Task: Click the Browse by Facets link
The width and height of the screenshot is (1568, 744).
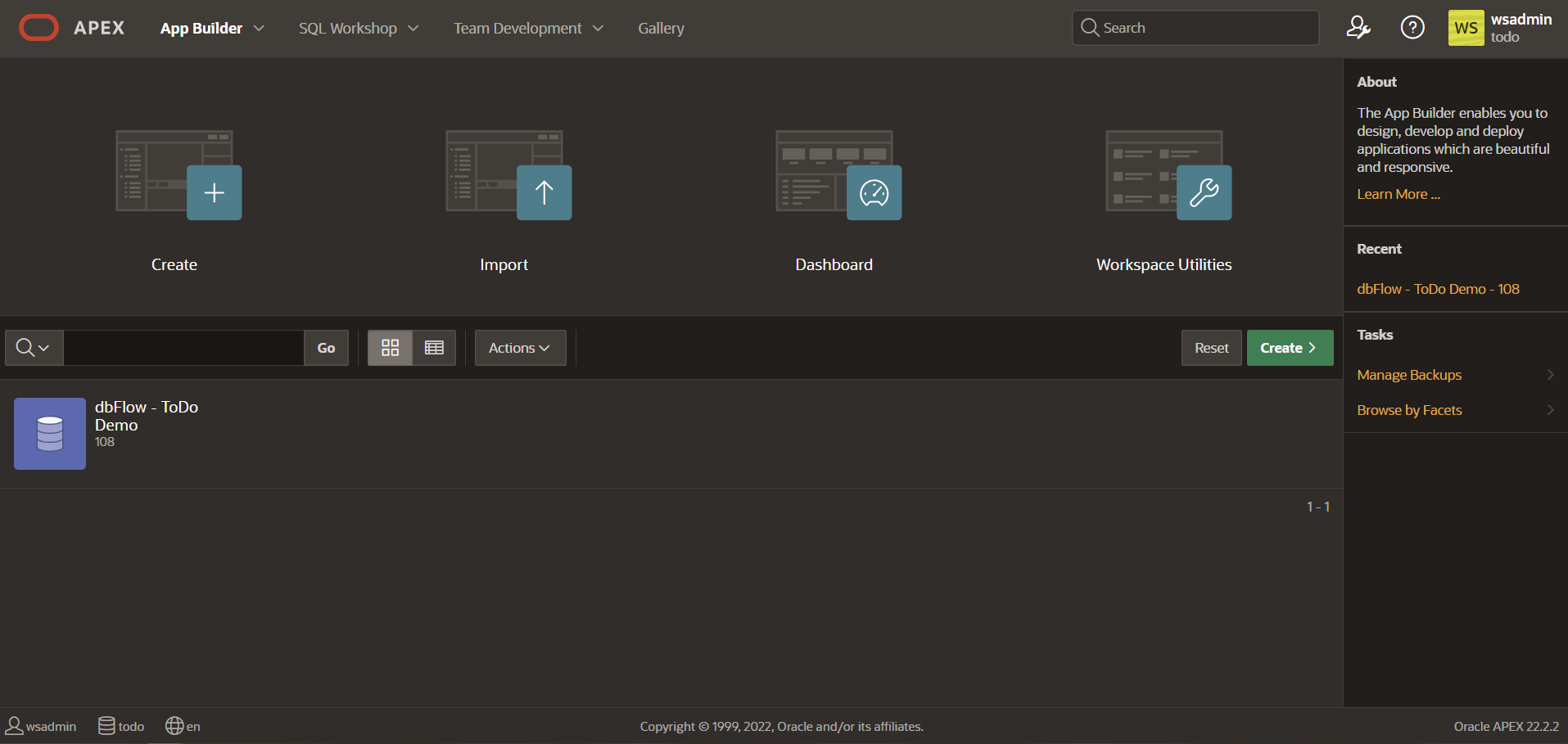Action: [x=1409, y=410]
